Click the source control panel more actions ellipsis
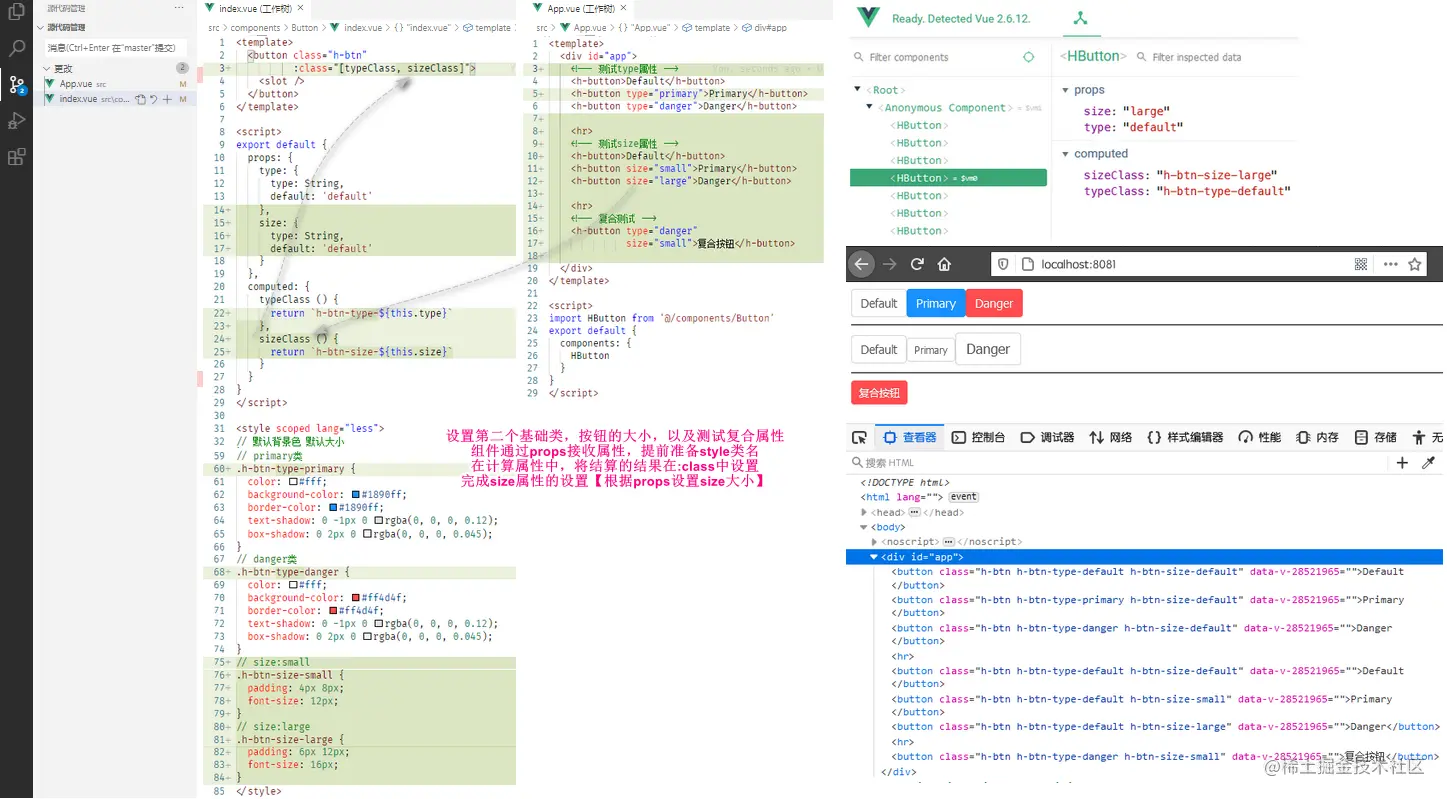The image size is (1447, 799). 179,8
